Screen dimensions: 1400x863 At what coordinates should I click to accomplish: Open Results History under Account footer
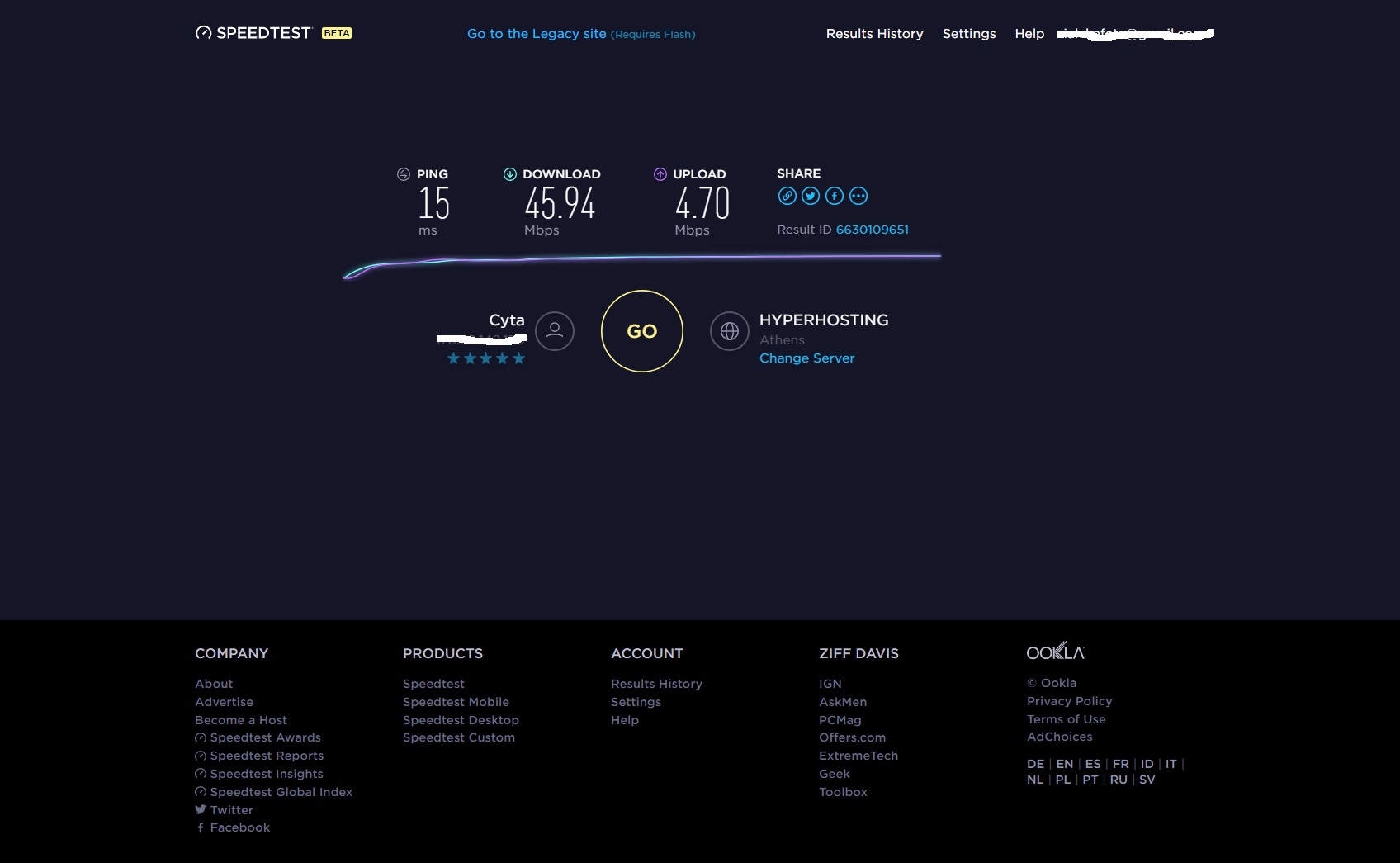pos(656,684)
